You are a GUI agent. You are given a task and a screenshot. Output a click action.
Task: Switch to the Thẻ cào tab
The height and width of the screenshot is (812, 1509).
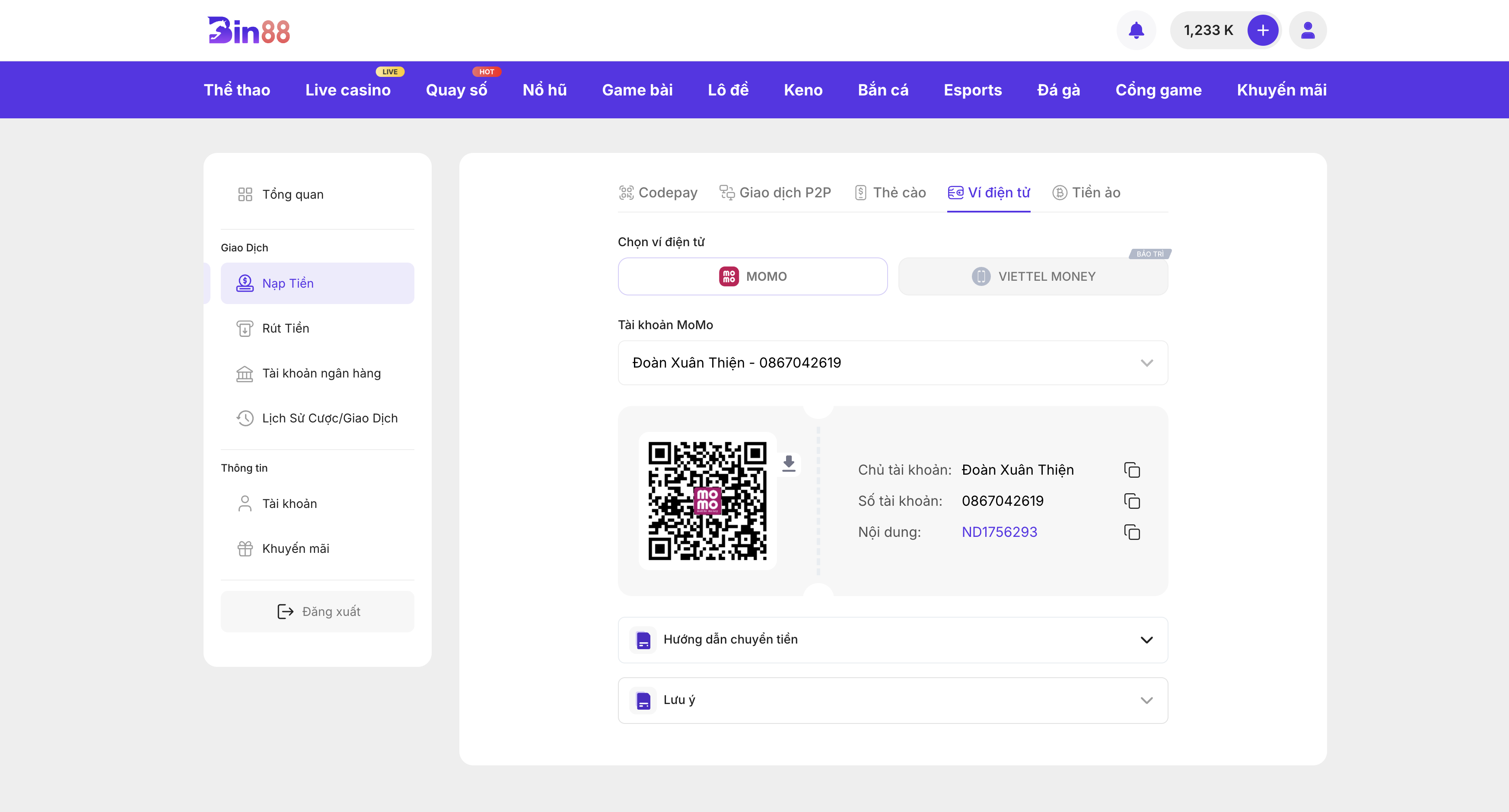pos(890,193)
